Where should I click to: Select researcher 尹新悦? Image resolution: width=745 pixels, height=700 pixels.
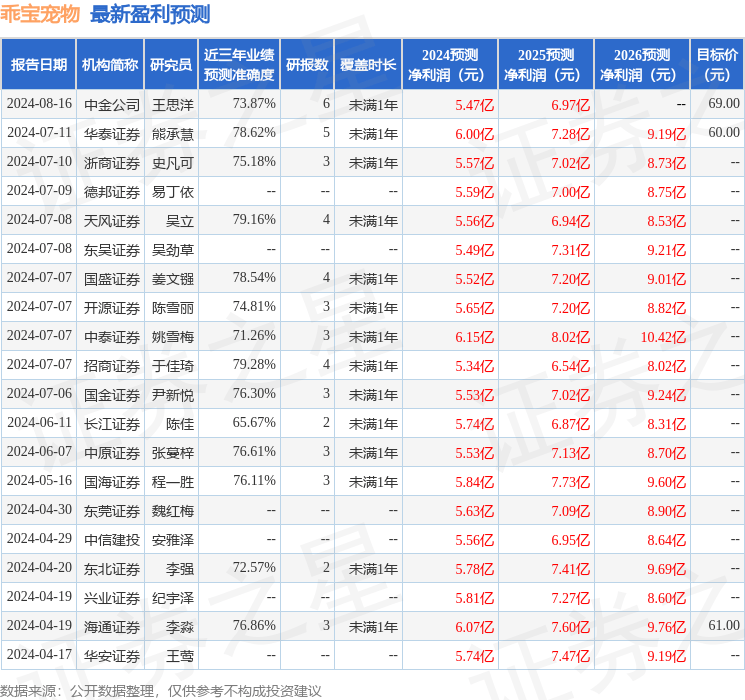173,395
